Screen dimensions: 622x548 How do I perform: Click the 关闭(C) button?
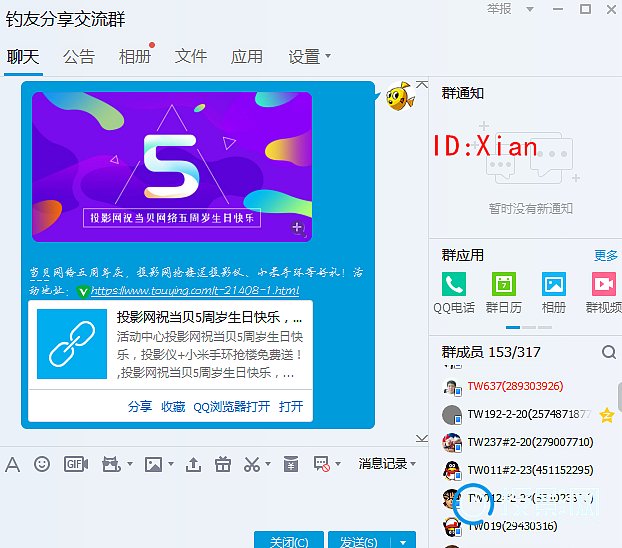289,540
